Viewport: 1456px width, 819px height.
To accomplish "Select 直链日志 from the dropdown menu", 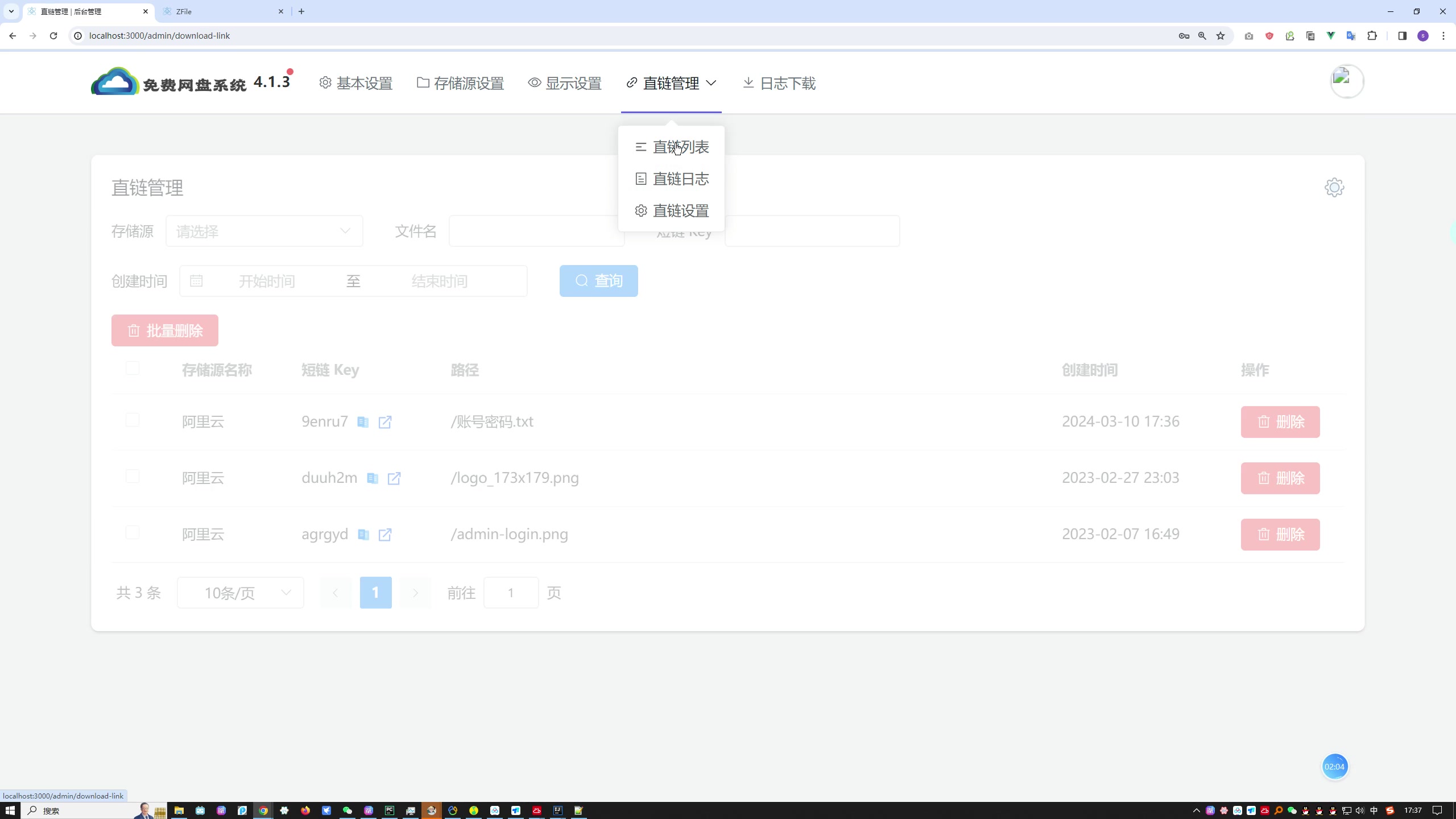I will click(672, 179).
